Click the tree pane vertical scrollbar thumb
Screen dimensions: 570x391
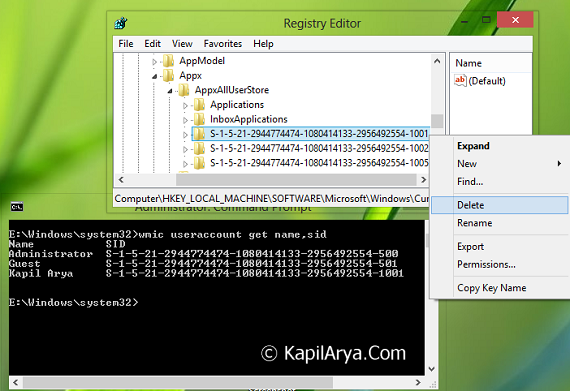click(x=437, y=121)
